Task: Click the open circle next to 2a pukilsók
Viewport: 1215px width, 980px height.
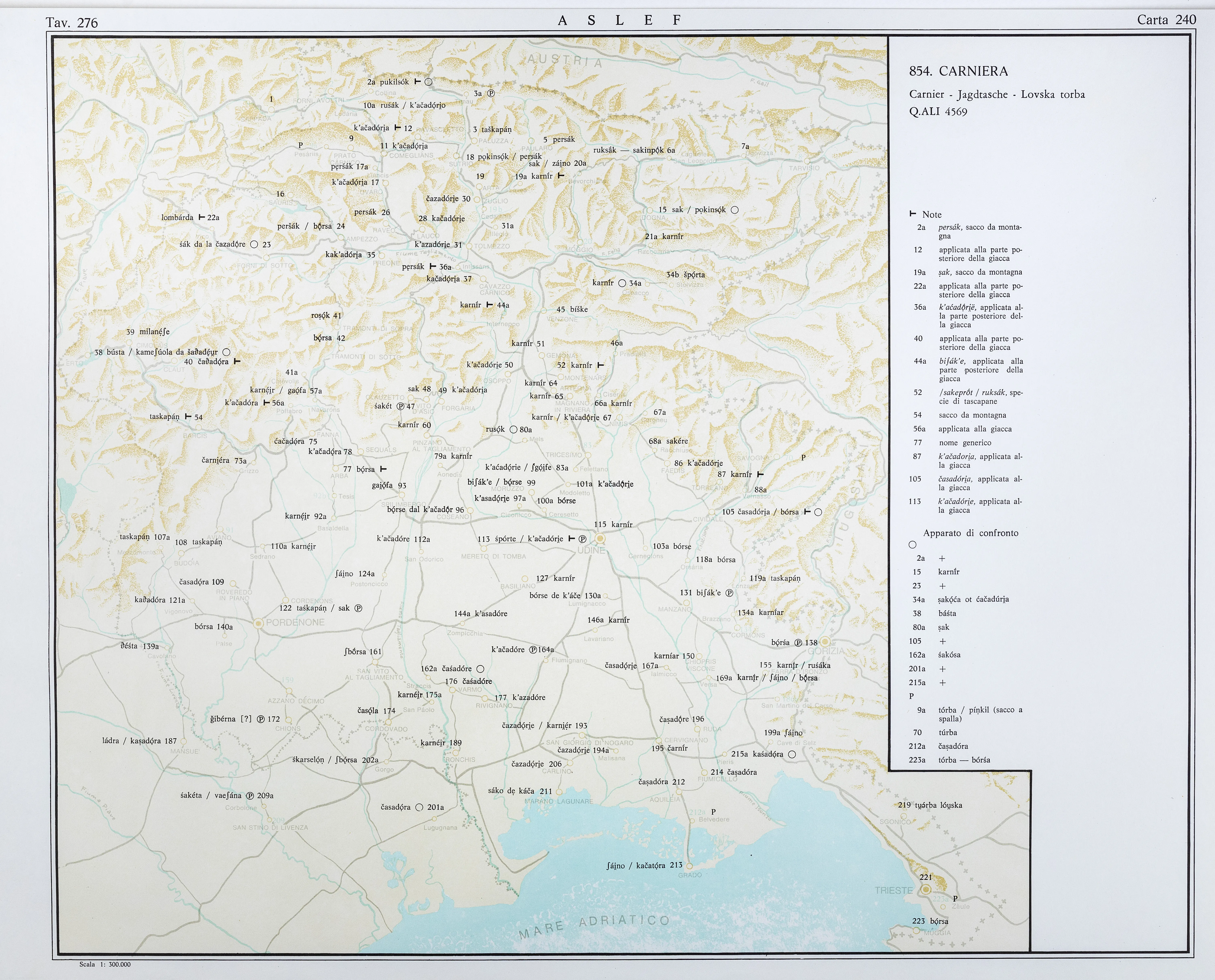Action: pos(428,82)
